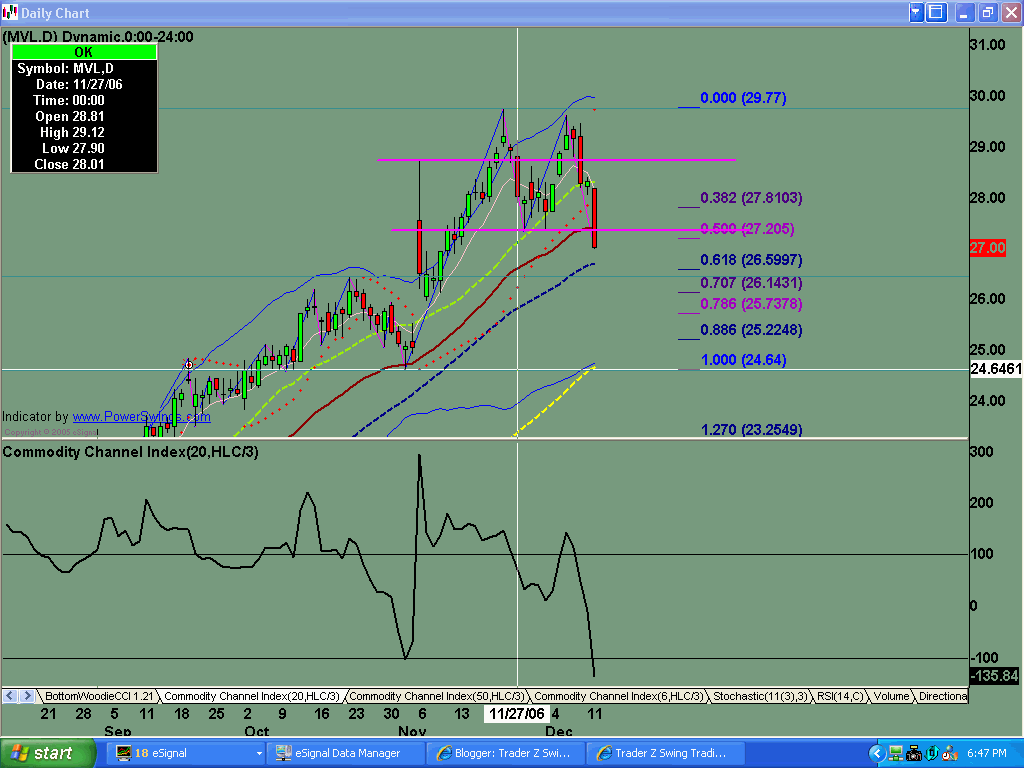Click the 6:47 PM system clock
This screenshot has width=1024, height=768.
click(987, 753)
